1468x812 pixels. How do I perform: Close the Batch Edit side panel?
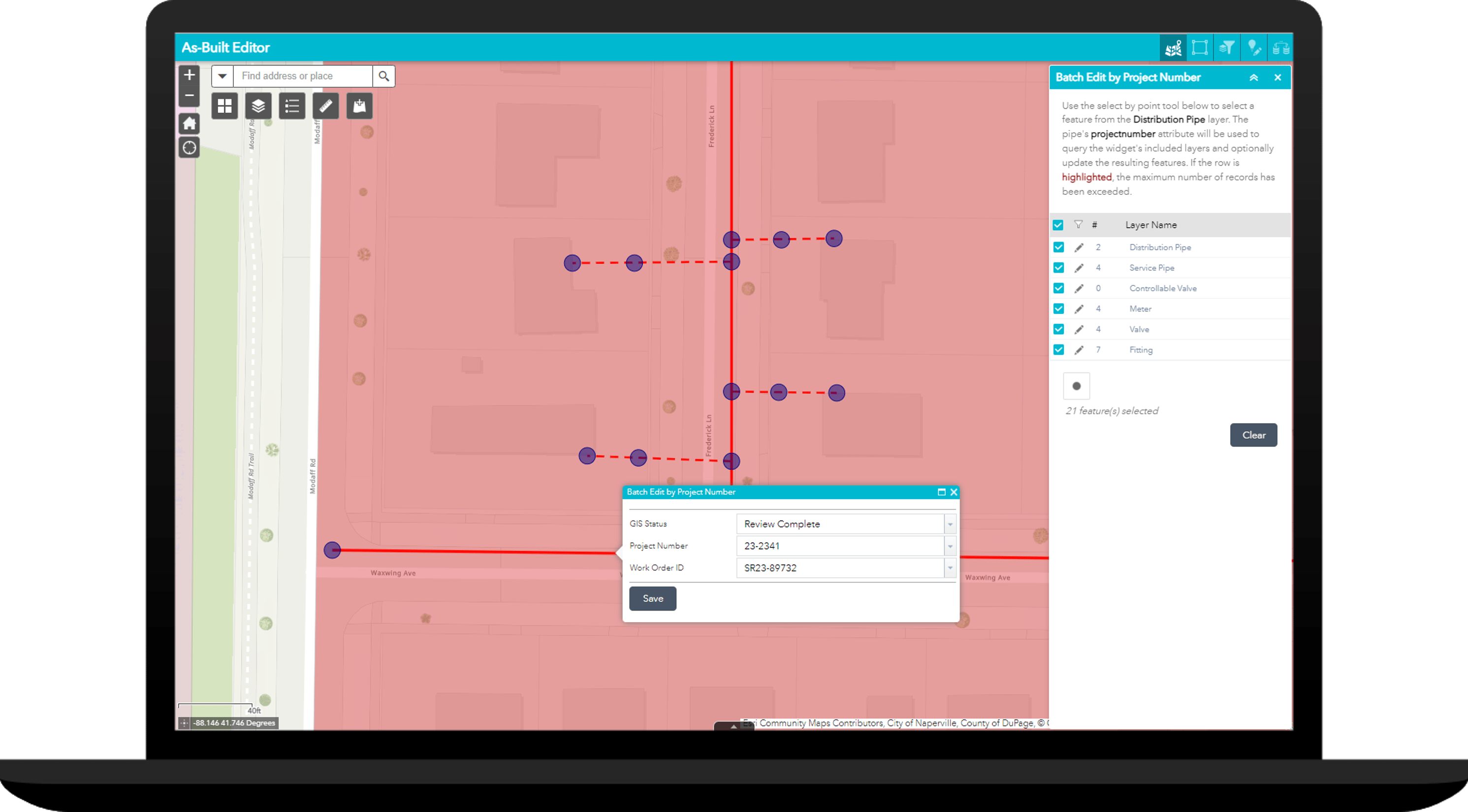(x=1277, y=77)
